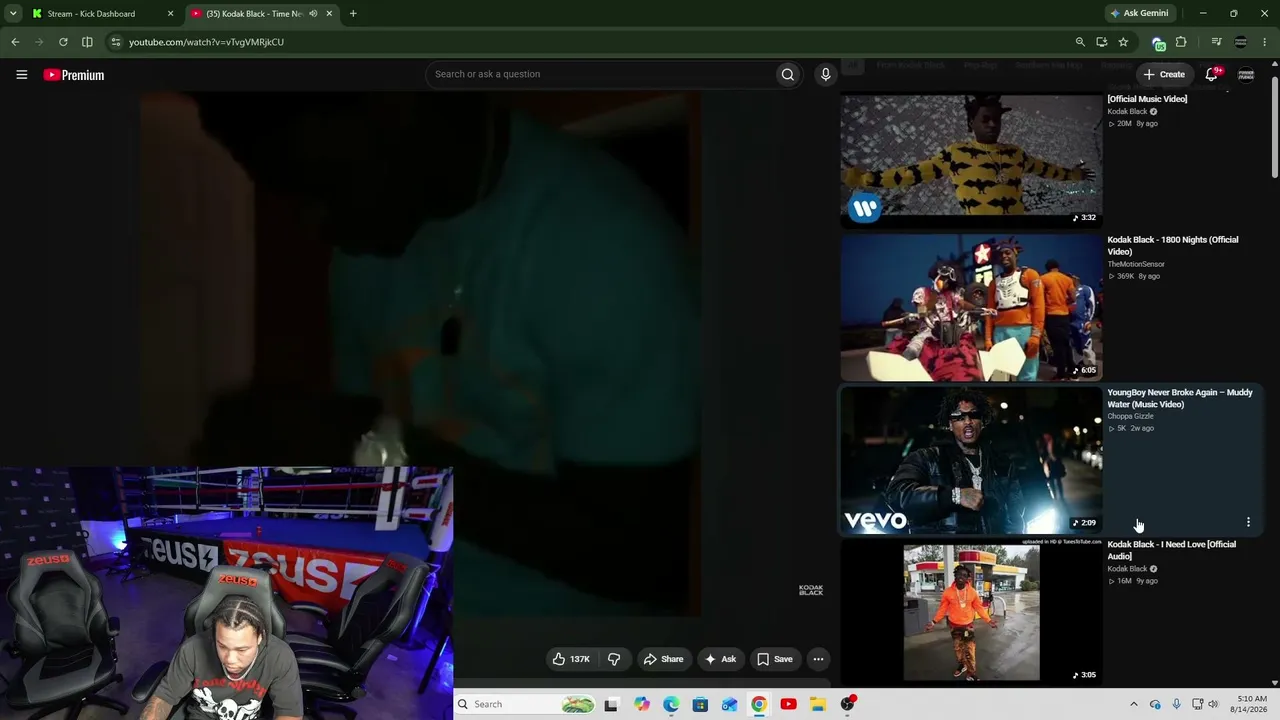Viewport: 1280px width, 720px height.
Task: Open Chrome profile avatar in toolbar
Action: 1241,42
